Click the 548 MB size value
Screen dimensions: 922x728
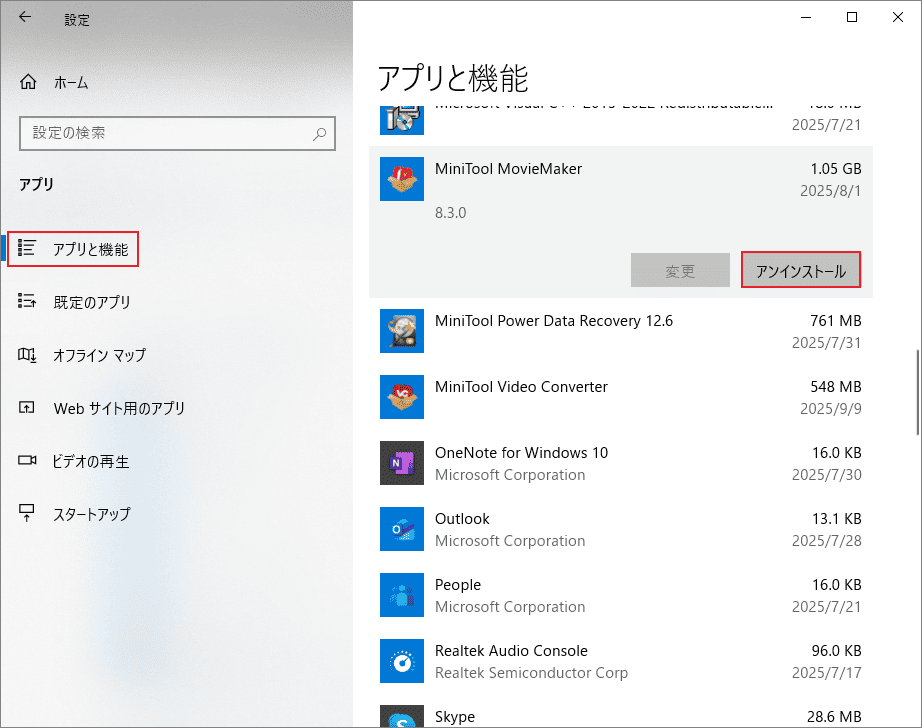click(836, 386)
